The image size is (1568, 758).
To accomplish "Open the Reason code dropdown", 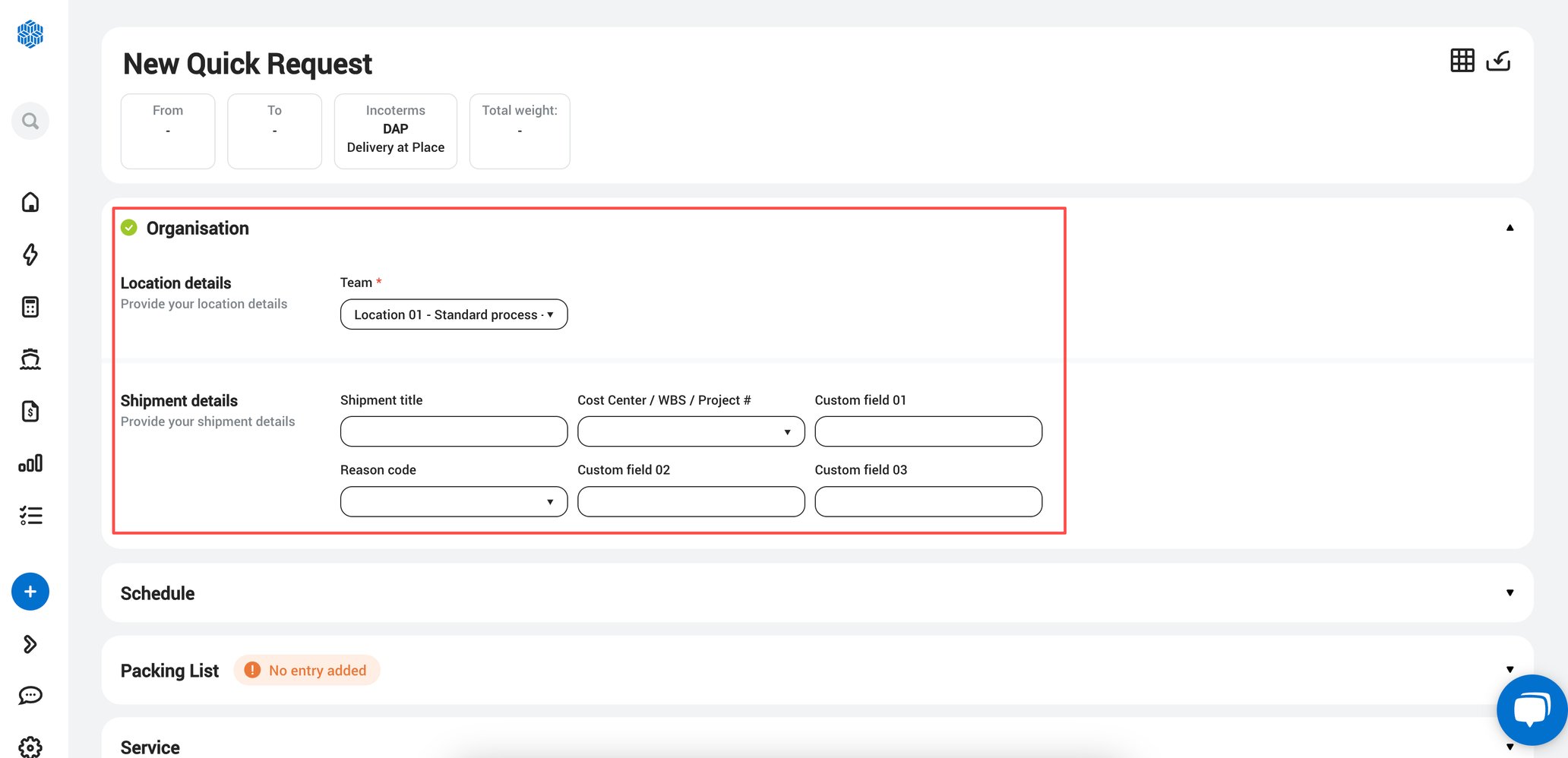I will point(453,501).
